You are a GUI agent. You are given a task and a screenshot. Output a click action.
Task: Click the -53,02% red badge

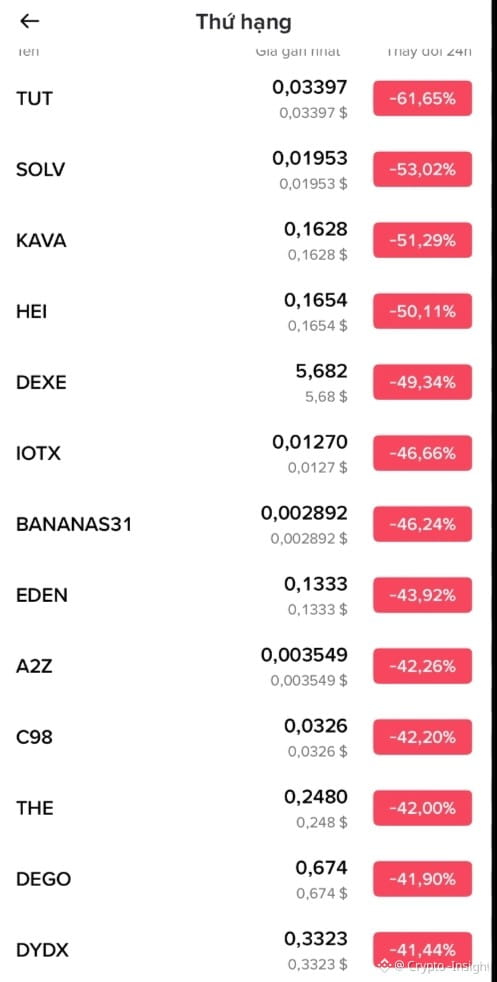[423, 170]
